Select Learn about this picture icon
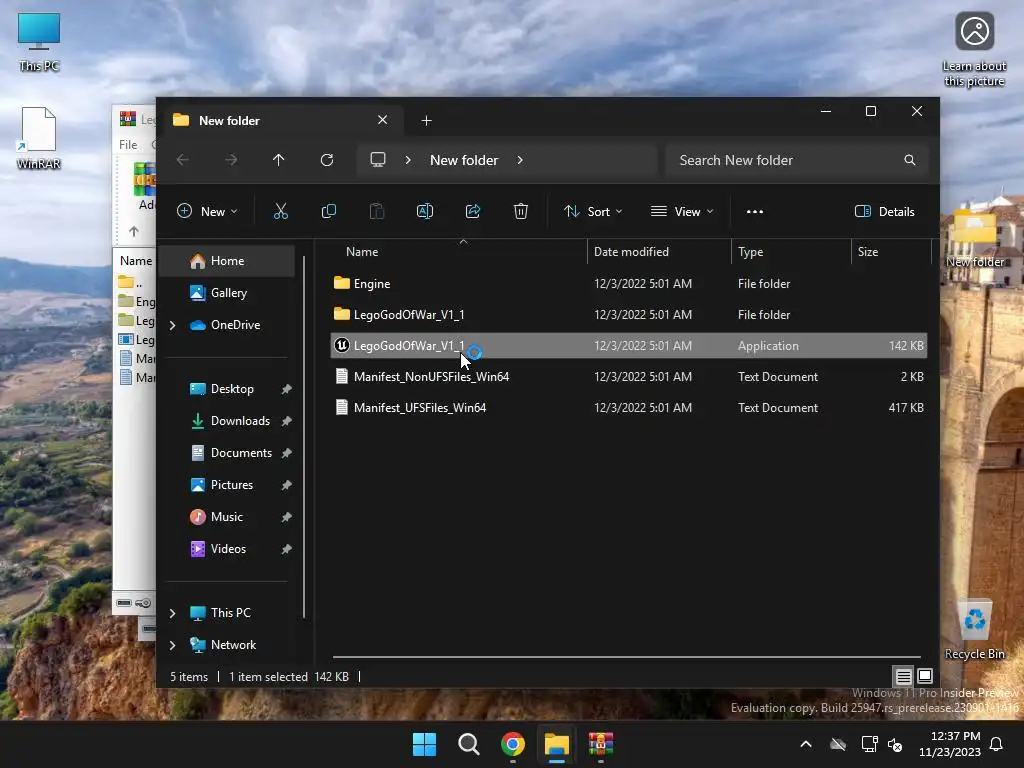Screen dimensions: 1024x768 tap(974, 50)
